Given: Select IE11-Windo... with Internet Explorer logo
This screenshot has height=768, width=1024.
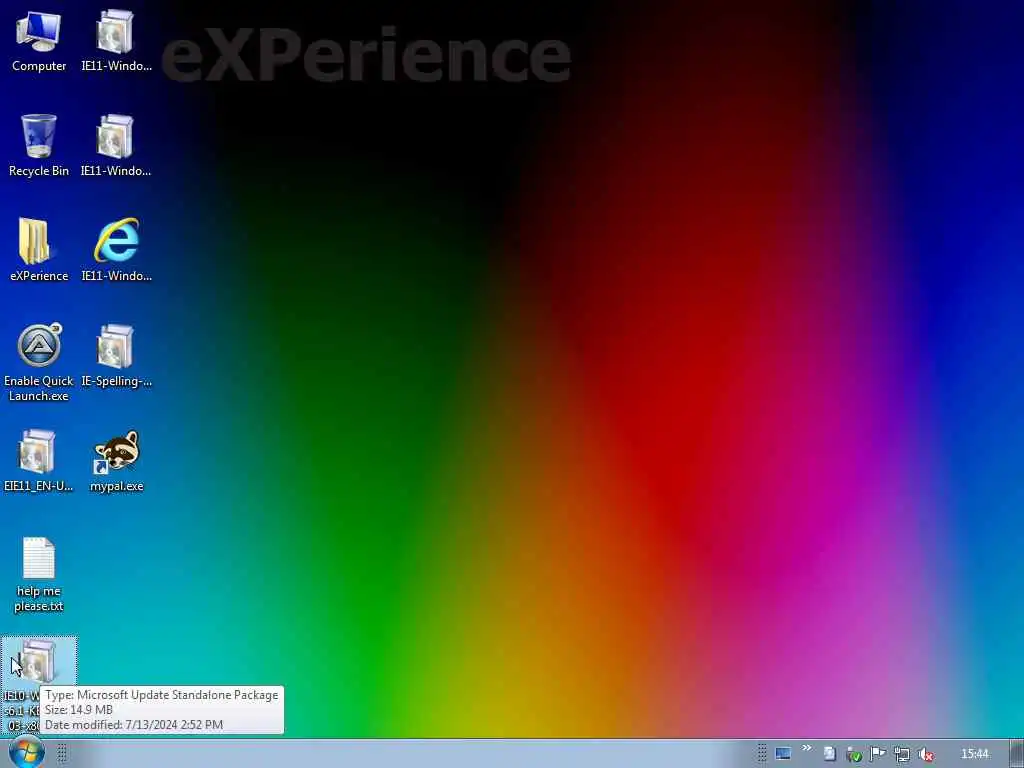Looking at the screenshot, I should (116, 249).
